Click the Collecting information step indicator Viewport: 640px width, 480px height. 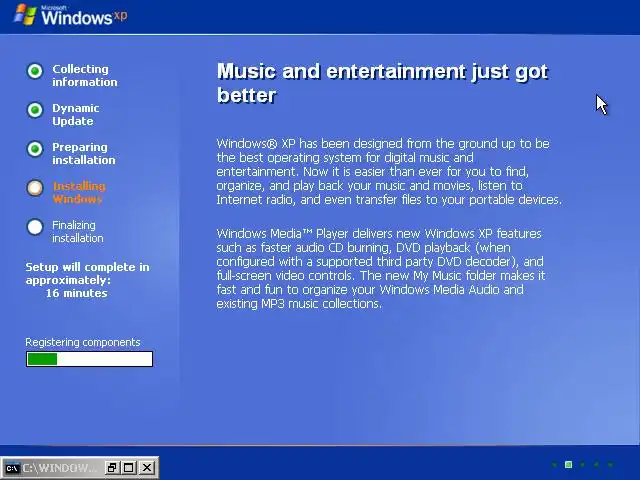point(35,71)
